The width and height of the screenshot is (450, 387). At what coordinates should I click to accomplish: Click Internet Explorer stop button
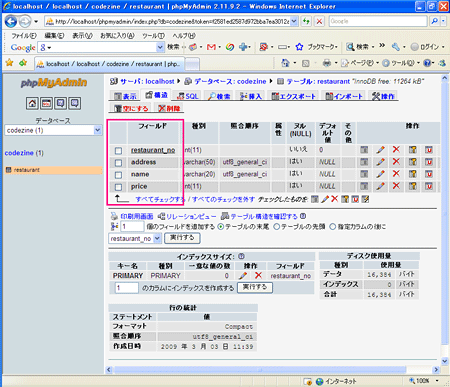[x=319, y=22]
